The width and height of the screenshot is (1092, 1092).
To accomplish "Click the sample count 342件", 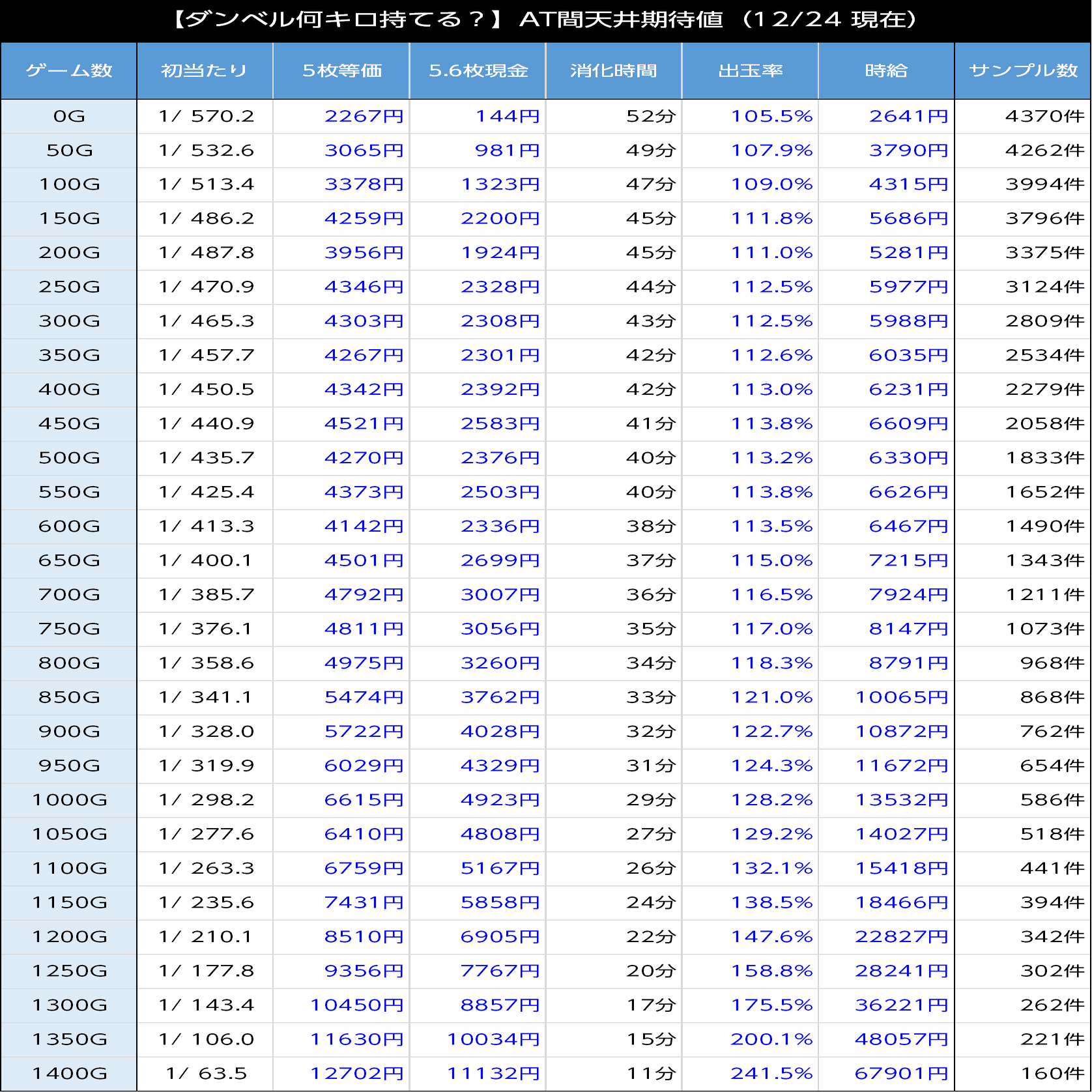I will 1052,937.
